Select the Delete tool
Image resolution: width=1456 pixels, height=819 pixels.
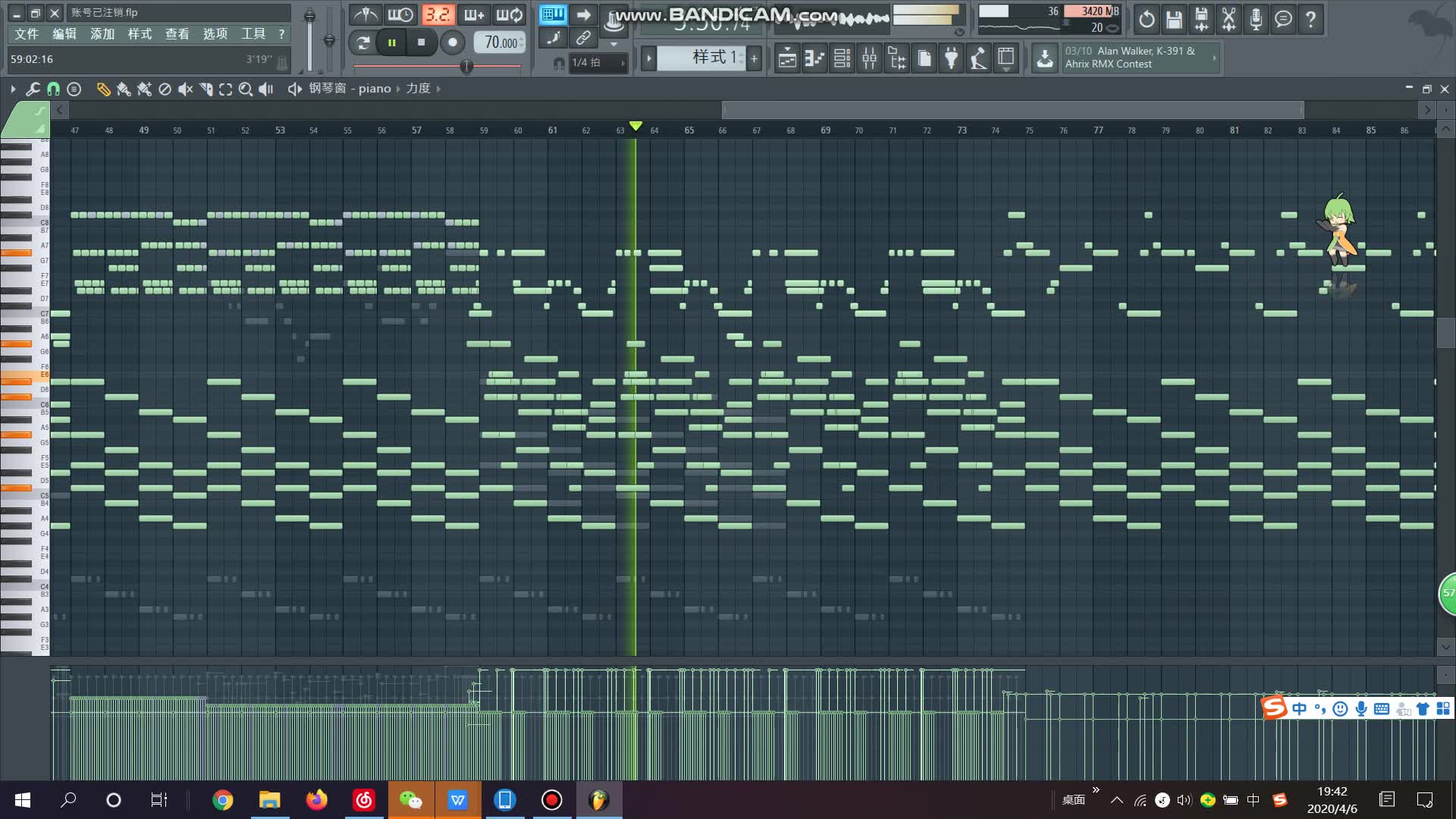[165, 89]
